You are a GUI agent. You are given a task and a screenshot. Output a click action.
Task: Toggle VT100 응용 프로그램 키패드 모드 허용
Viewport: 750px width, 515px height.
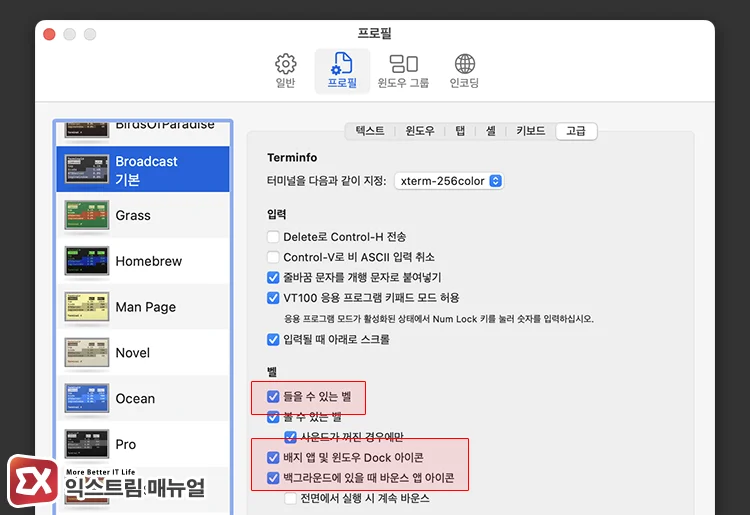pyautogui.click(x=273, y=298)
